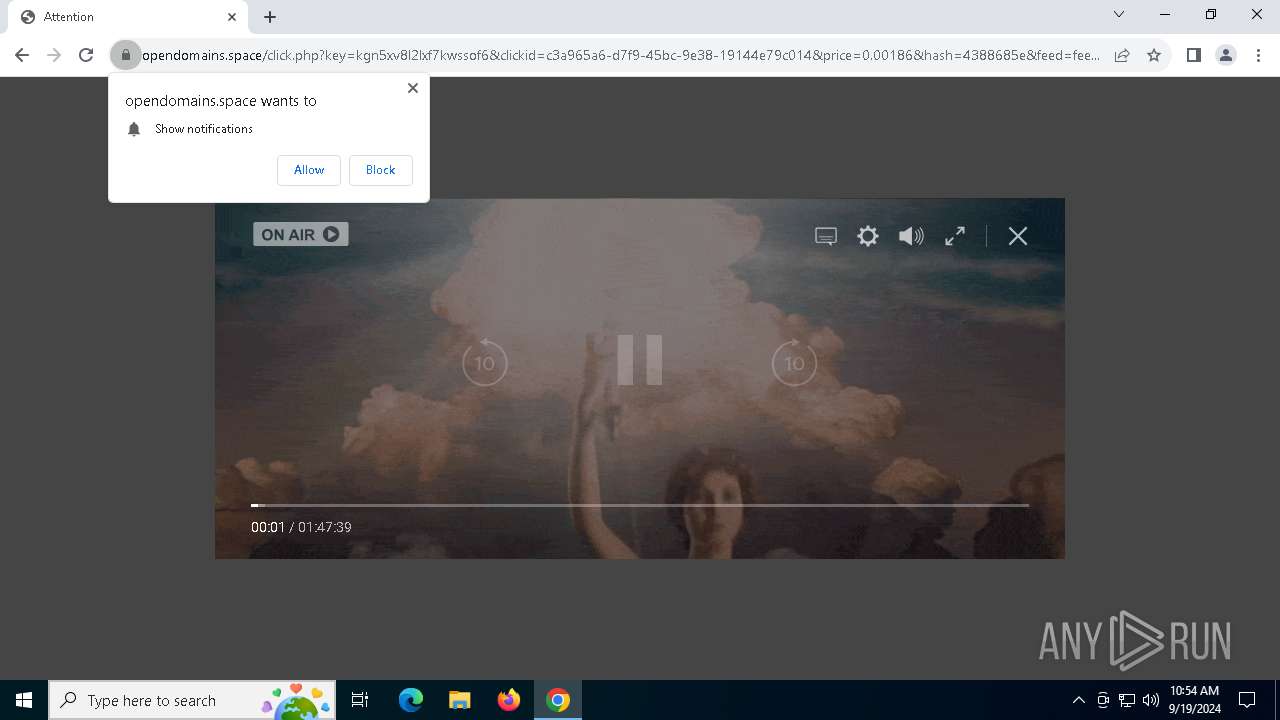Go back to previous page
This screenshot has width=1280, height=720.
coord(22,55)
